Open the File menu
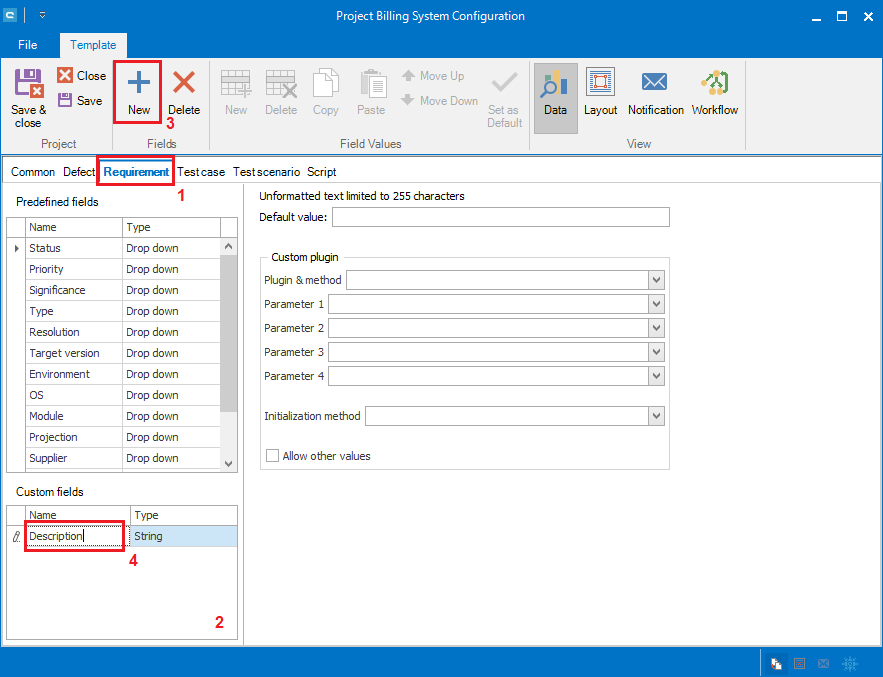Image resolution: width=883 pixels, height=677 pixels. [28, 45]
